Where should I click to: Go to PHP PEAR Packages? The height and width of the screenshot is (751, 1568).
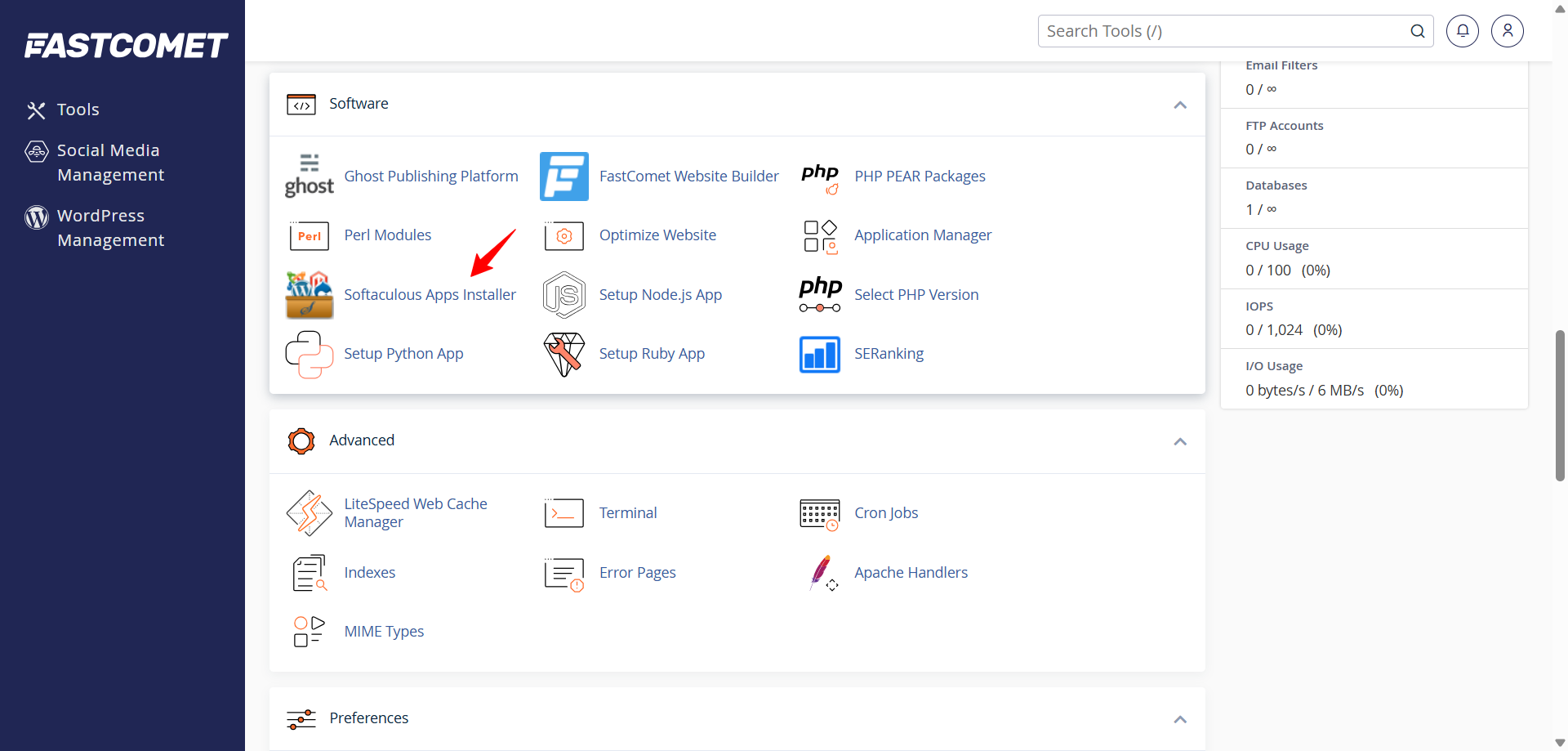920,177
